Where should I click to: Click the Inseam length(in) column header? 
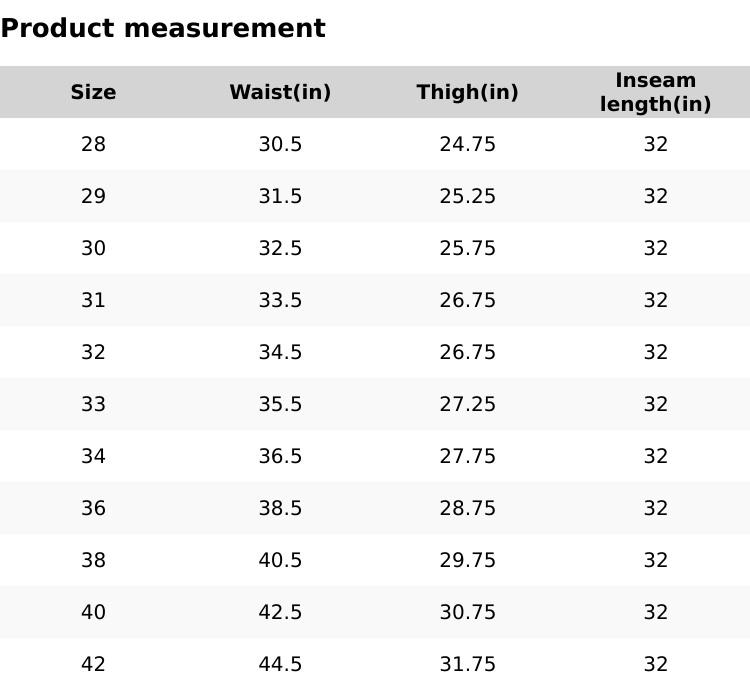[655, 92]
